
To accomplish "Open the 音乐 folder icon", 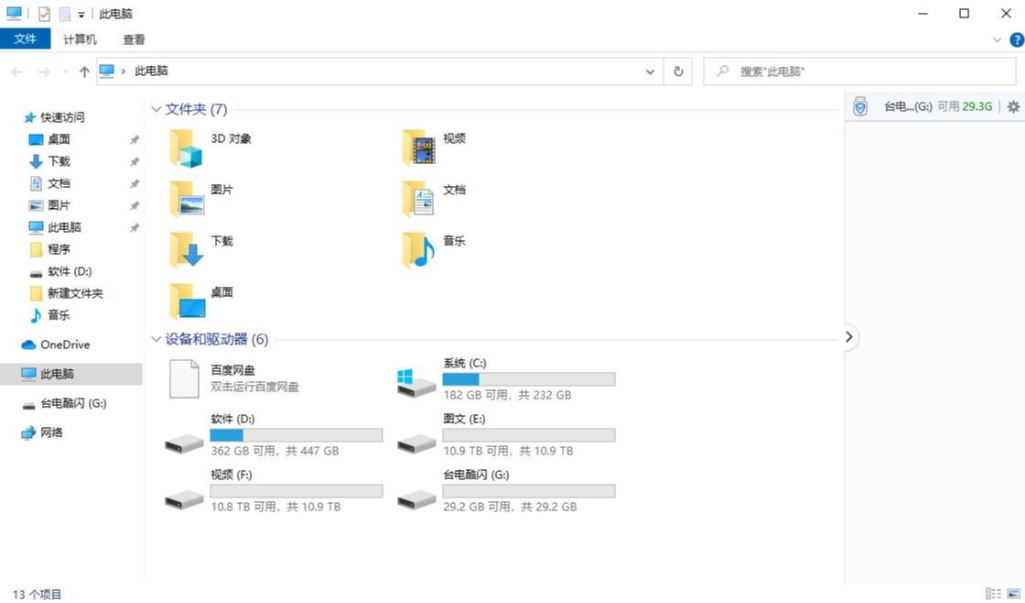I will pyautogui.click(x=418, y=250).
